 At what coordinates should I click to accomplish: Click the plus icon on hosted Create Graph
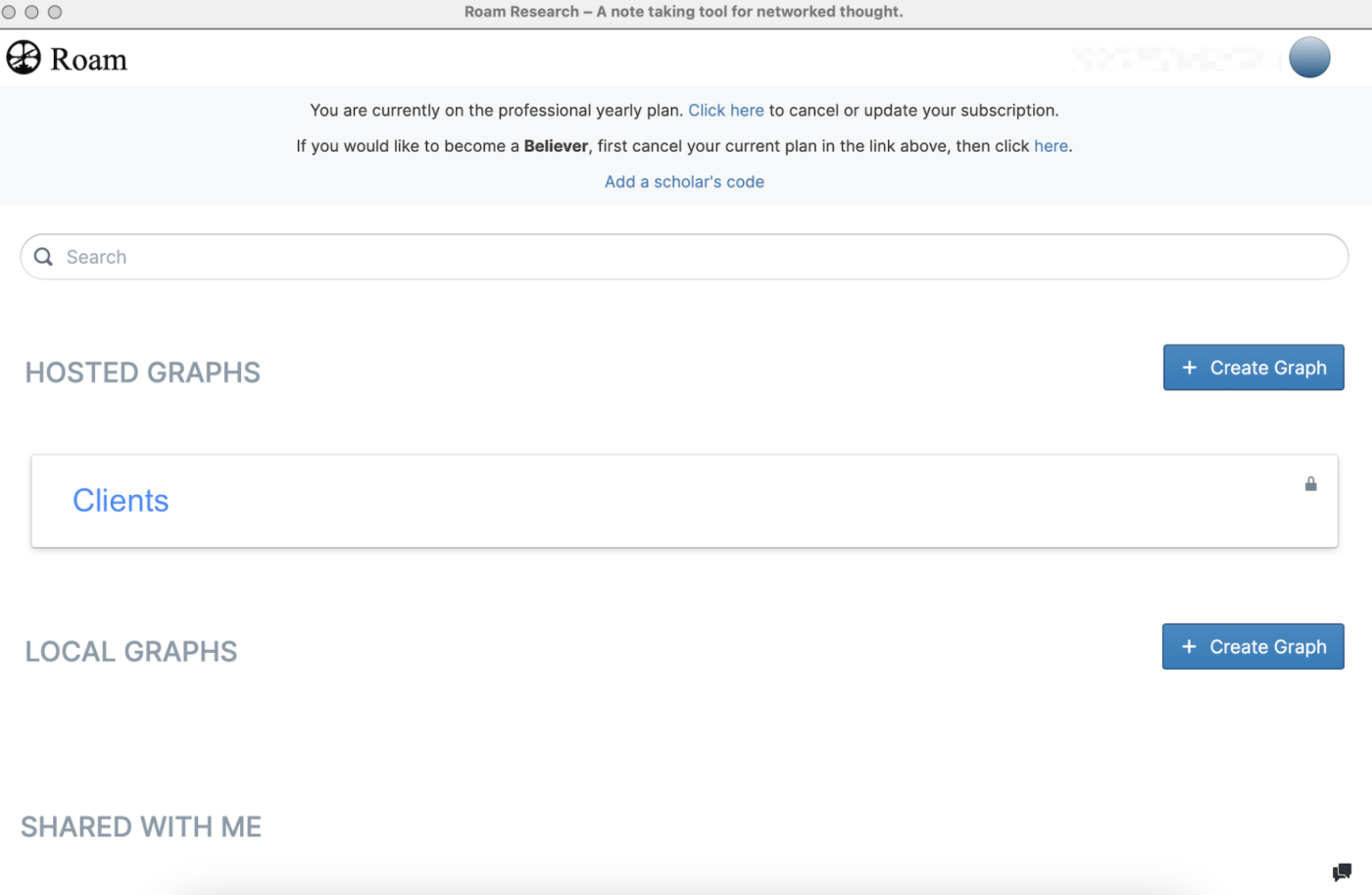(x=1190, y=368)
